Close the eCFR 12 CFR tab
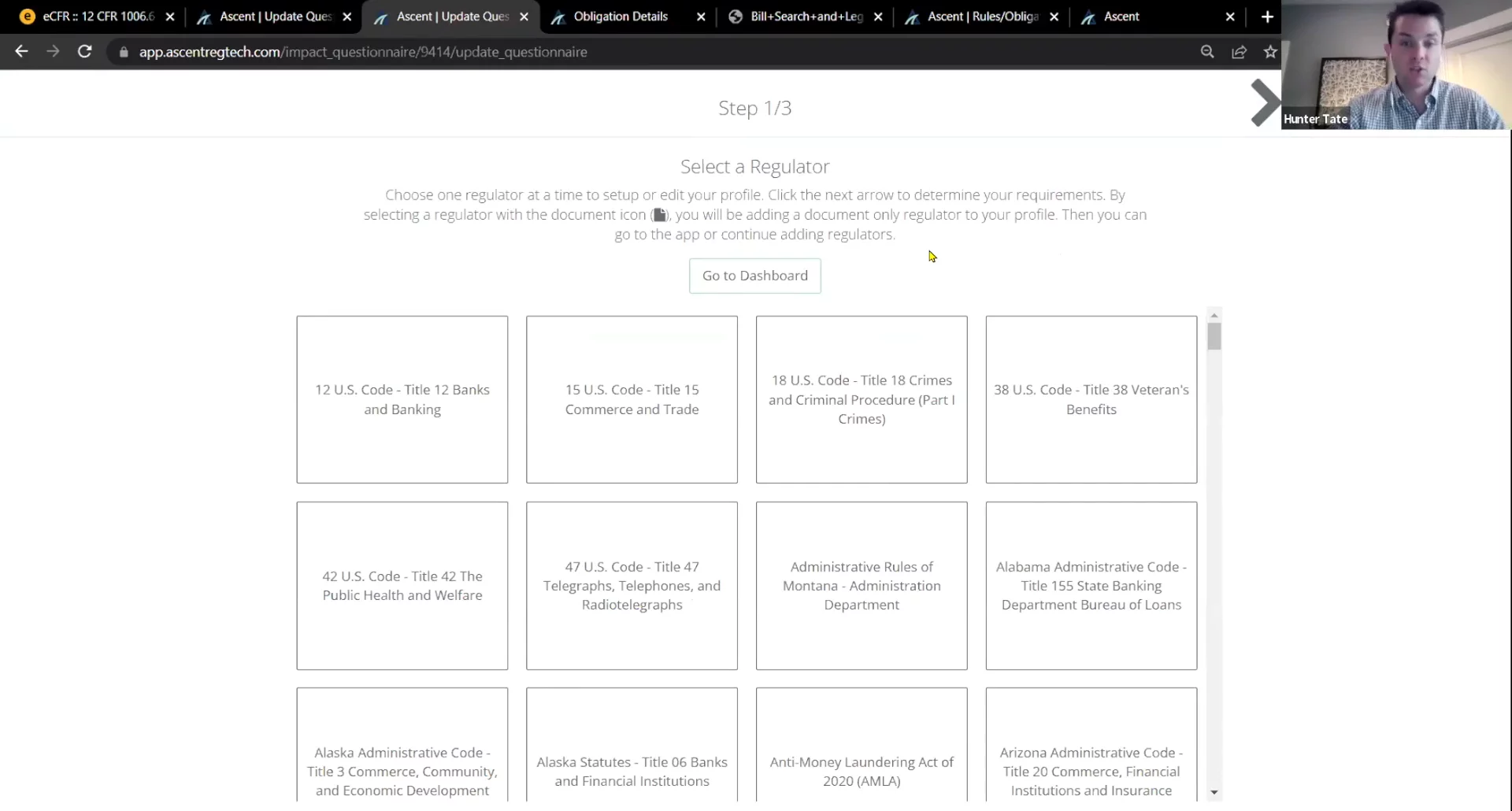 point(170,17)
